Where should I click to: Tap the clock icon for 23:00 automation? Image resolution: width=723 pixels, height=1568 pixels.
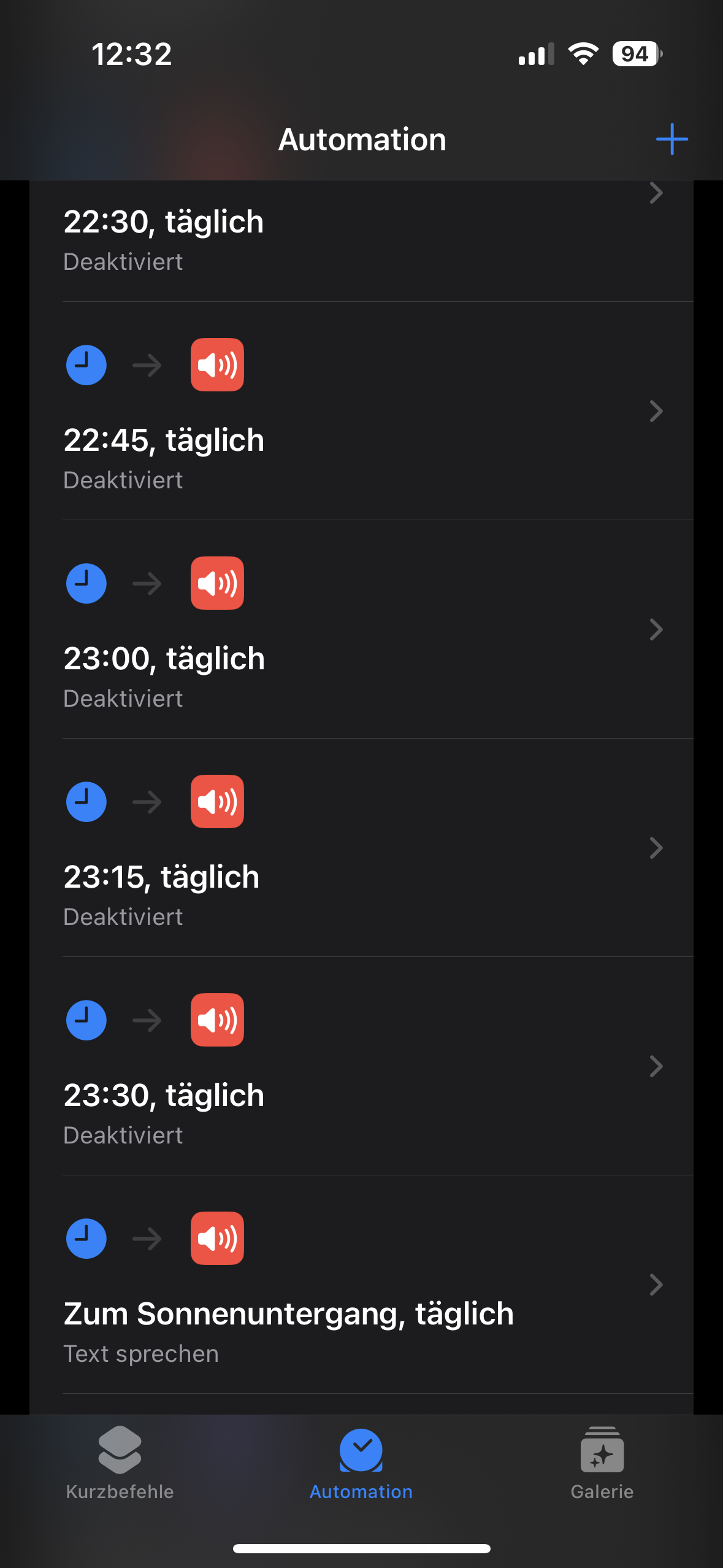click(86, 583)
